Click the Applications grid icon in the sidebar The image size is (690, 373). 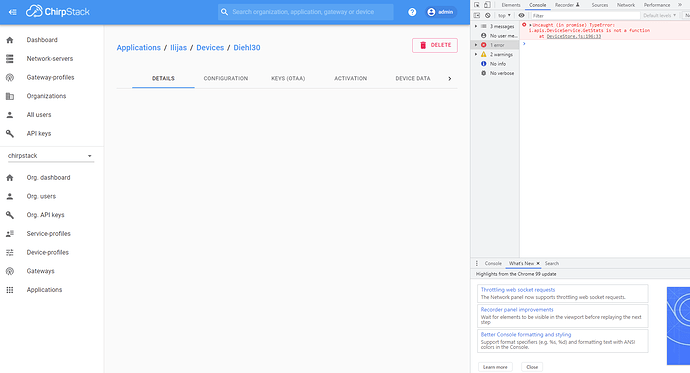coord(10,290)
